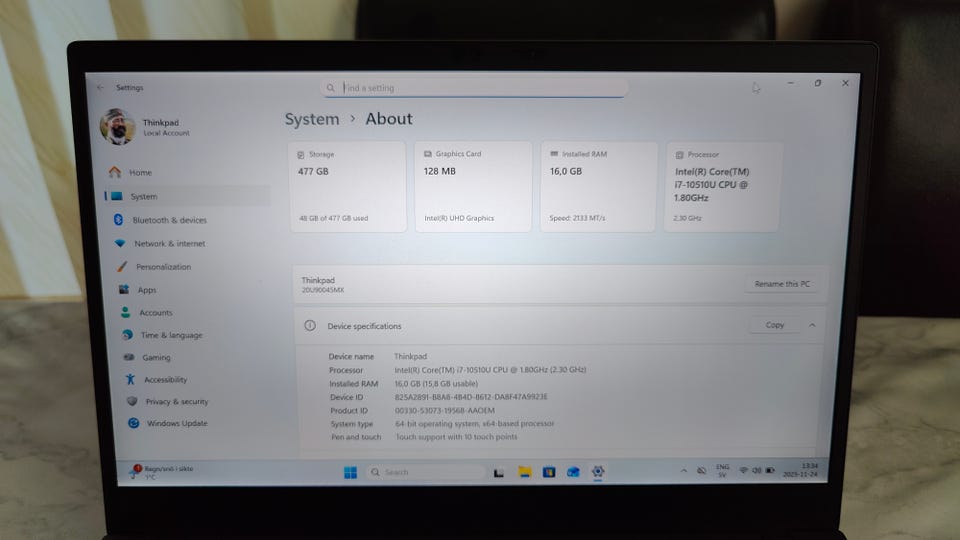Screen dimensions: 960x540
Task: Open Microsoft Store from the taskbar
Action: [549, 471]
